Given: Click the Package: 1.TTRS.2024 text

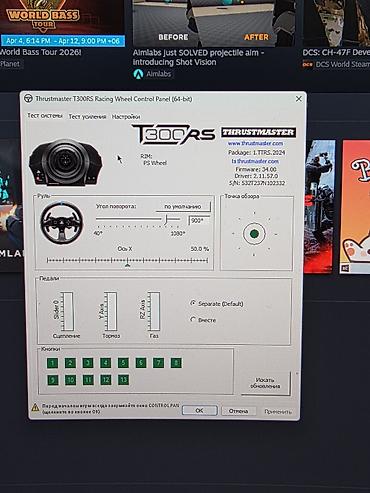Looking at the screenshot, I should (x=256, y=152).
